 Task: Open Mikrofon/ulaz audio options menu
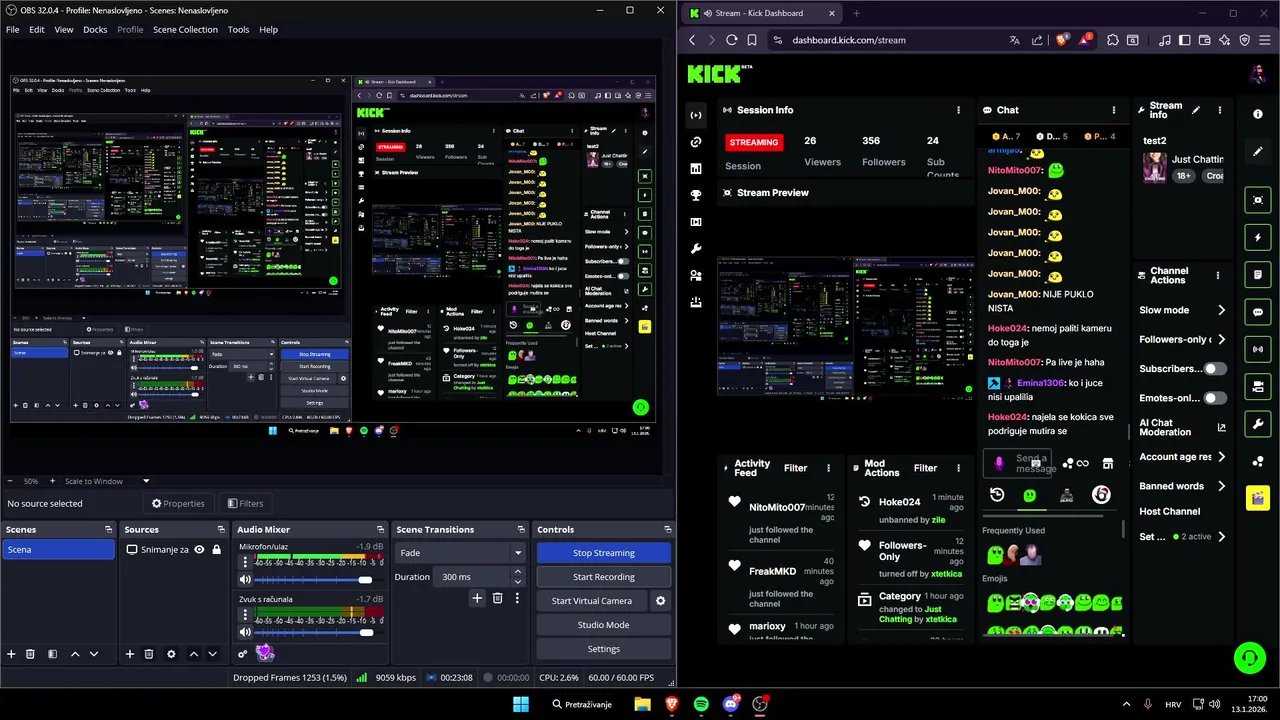pyautogui.click(x=244, y=563)
